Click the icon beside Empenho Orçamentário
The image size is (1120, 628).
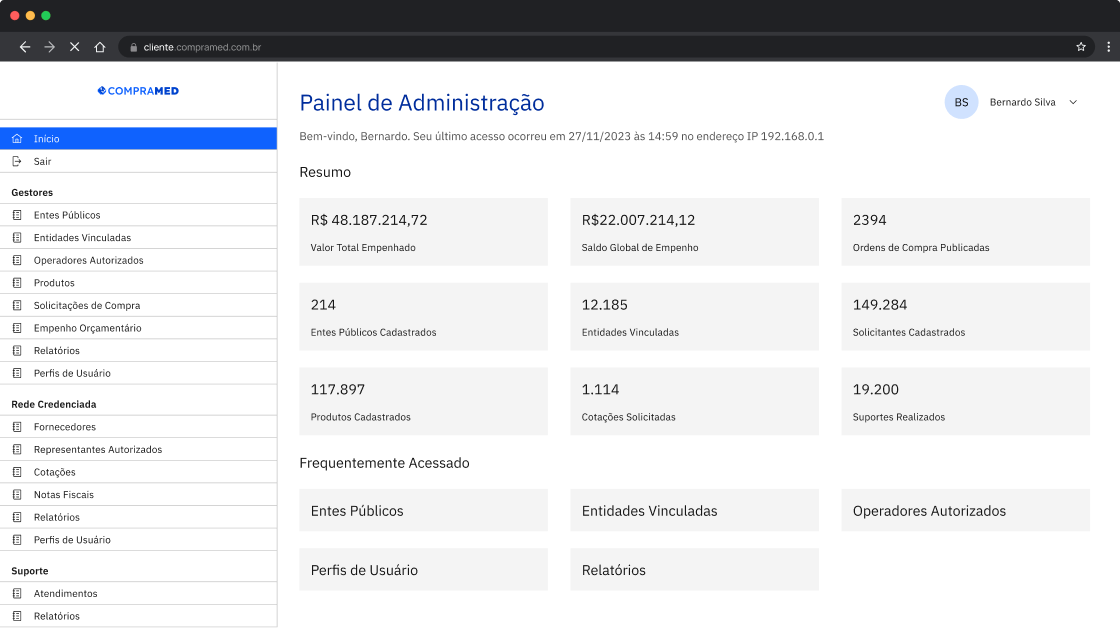pyautogui.click(x=16, y=327)
